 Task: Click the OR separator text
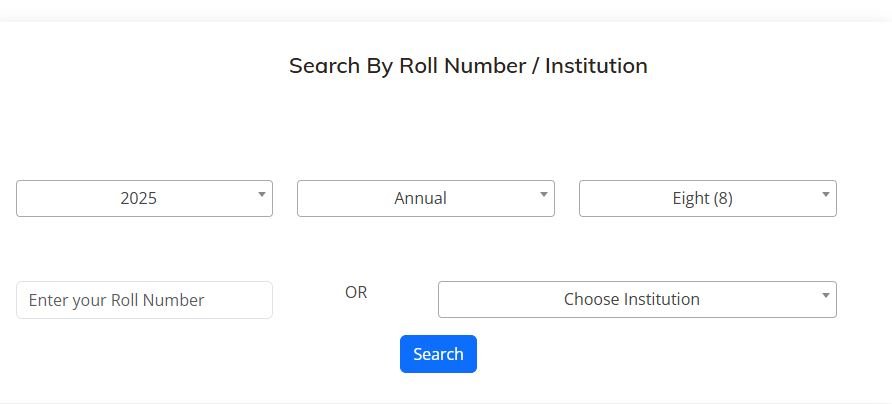356,293
